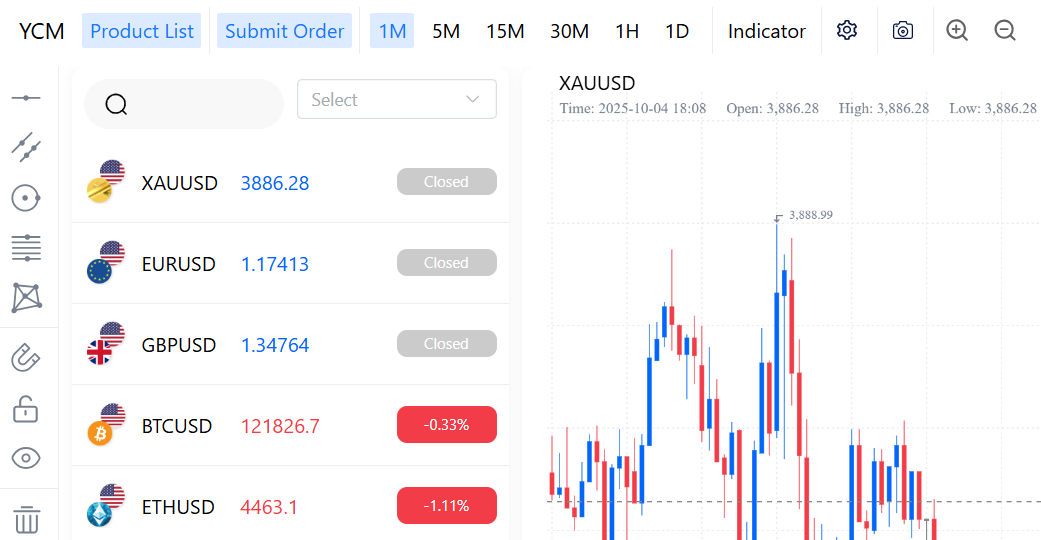Toggle the magnet snap mode
The width and height of the screenshot is (1041, 540).
click(26, 357)
